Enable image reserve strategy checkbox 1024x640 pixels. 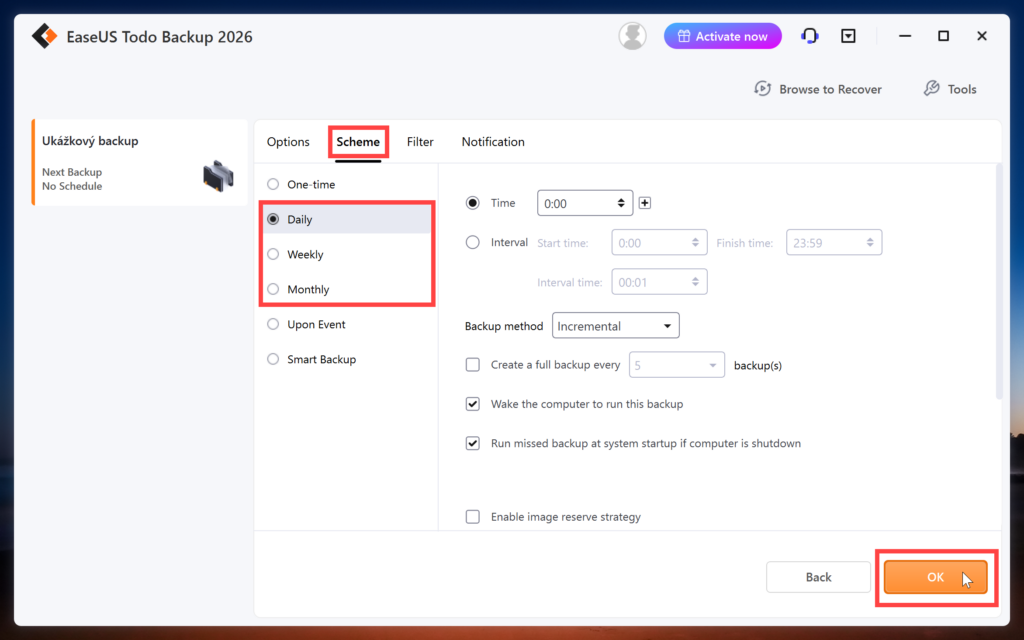pyautogui.click(x=472, y=517)
